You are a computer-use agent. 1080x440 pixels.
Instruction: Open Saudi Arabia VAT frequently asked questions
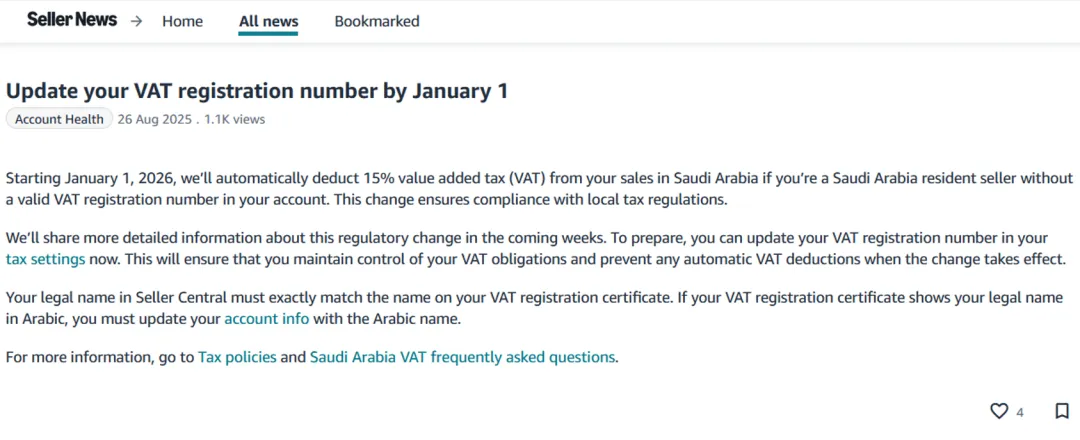tap(463, 357)
